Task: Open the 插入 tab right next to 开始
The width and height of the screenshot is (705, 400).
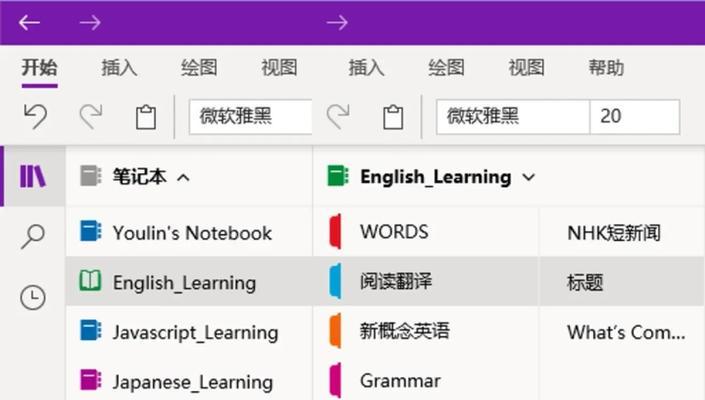Action: coord(119,68)
